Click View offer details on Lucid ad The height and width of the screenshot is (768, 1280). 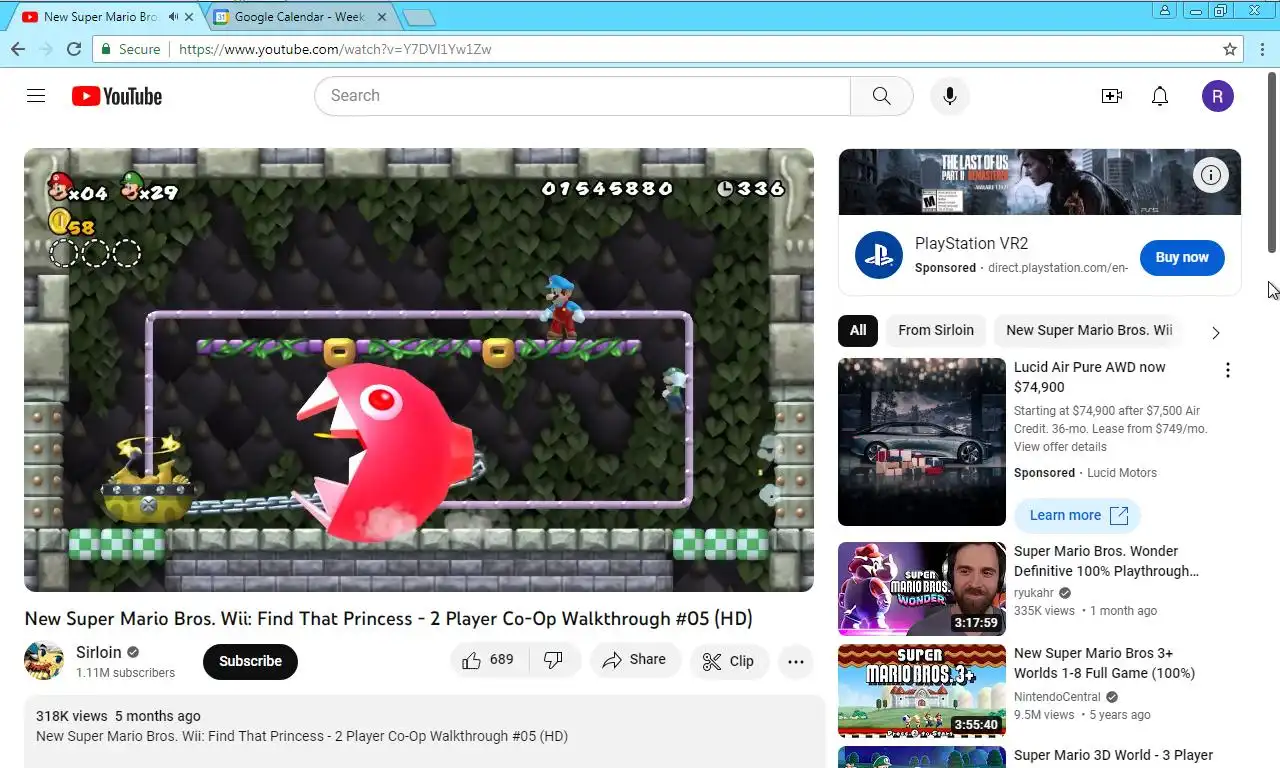1060,446
